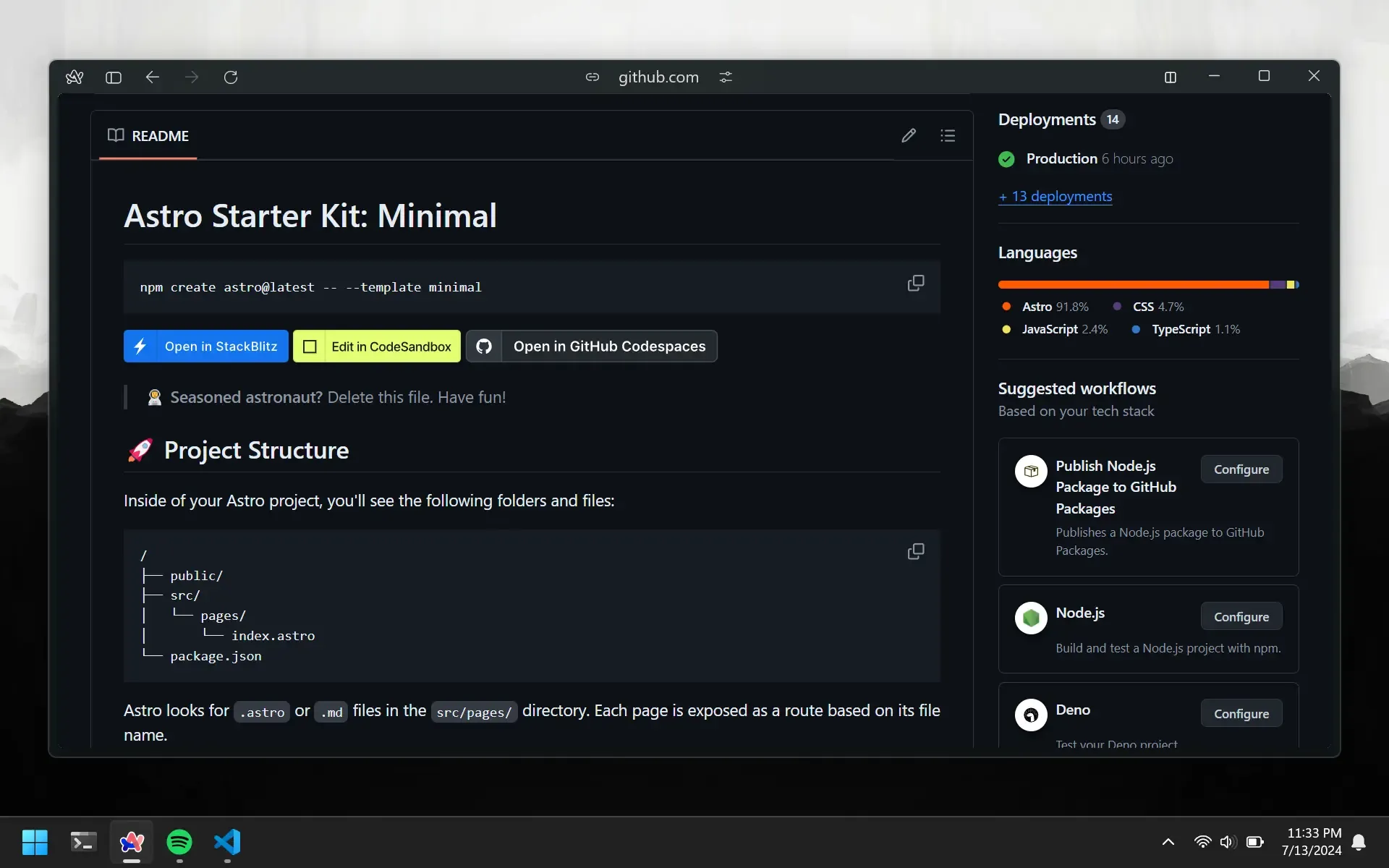This screenshot has height=868, width=1389.
Task: Copy the npm create command
Action: (916, 283)
